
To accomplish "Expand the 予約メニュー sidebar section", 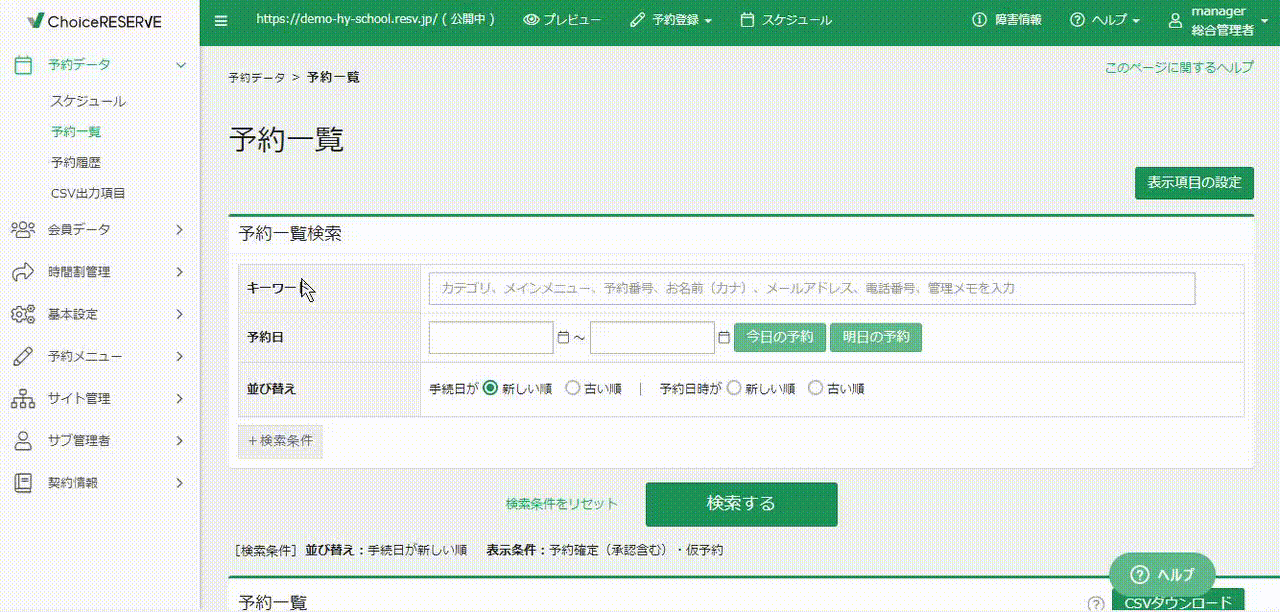I will [180, 356].
